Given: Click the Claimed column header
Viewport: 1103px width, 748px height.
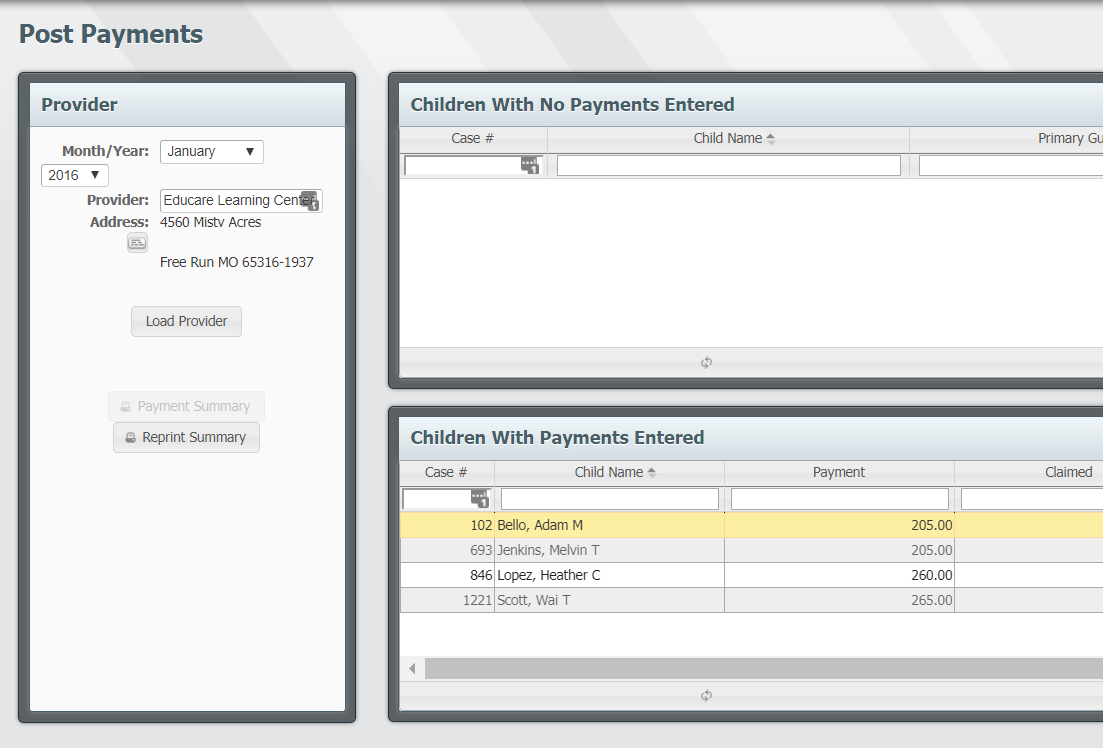Looking at the screenshot, I should coord(1029,472).
